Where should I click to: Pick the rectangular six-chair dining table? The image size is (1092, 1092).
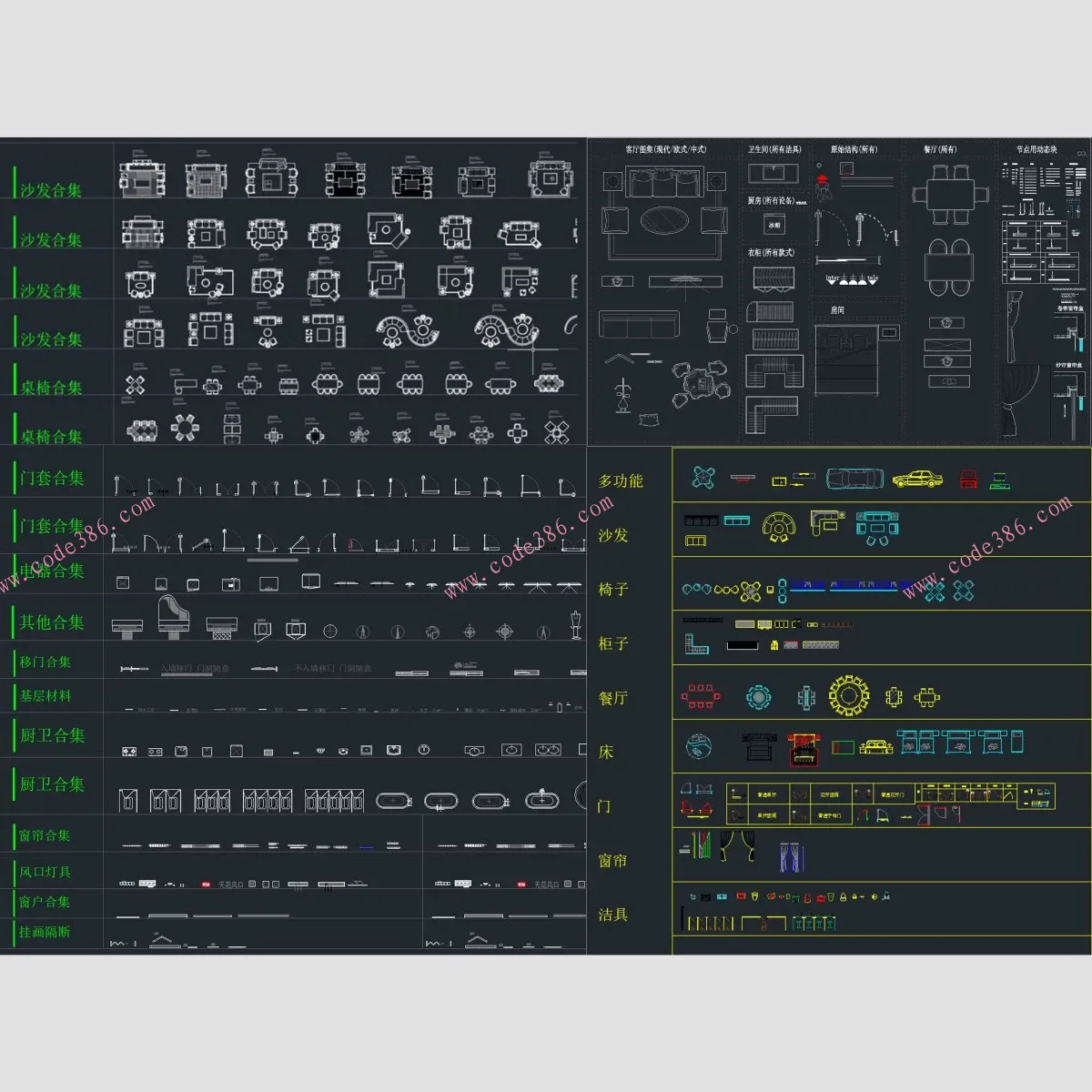coord(950,195)
